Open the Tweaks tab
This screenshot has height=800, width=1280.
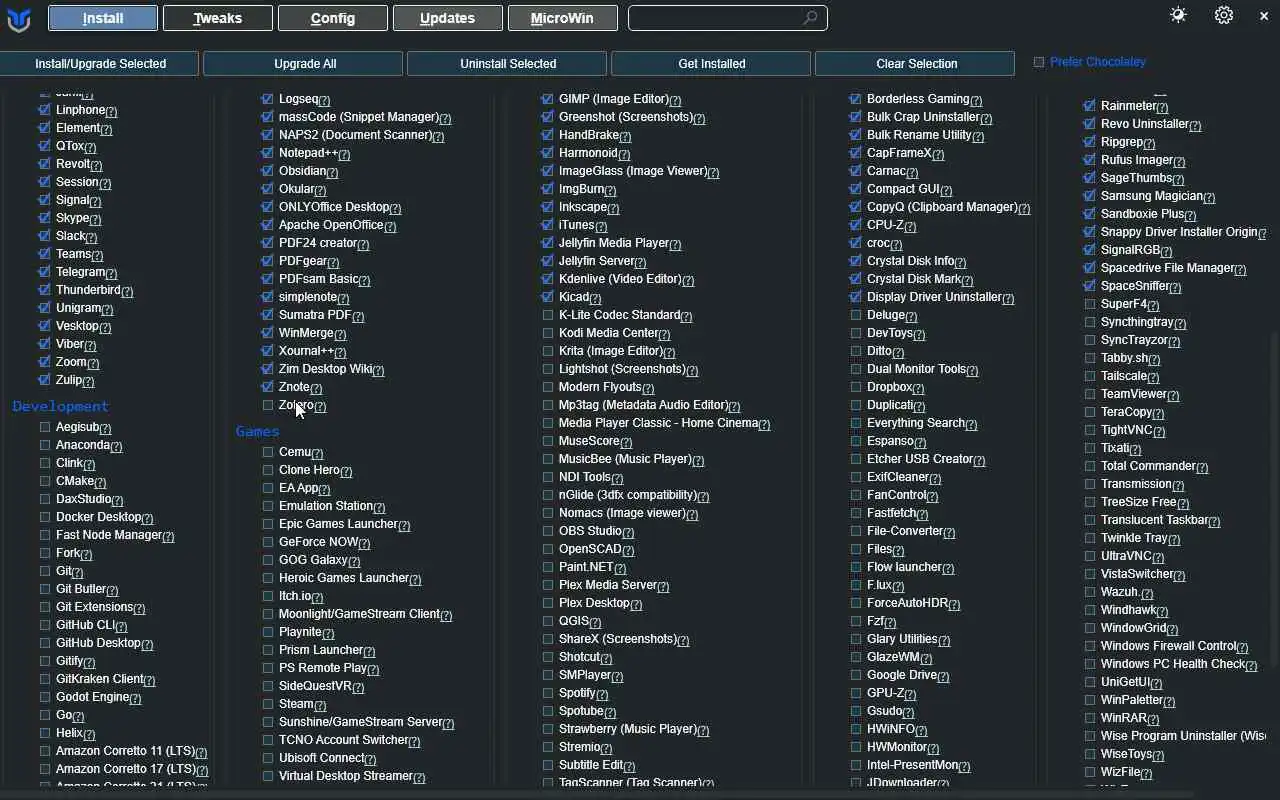click(218, 18)
